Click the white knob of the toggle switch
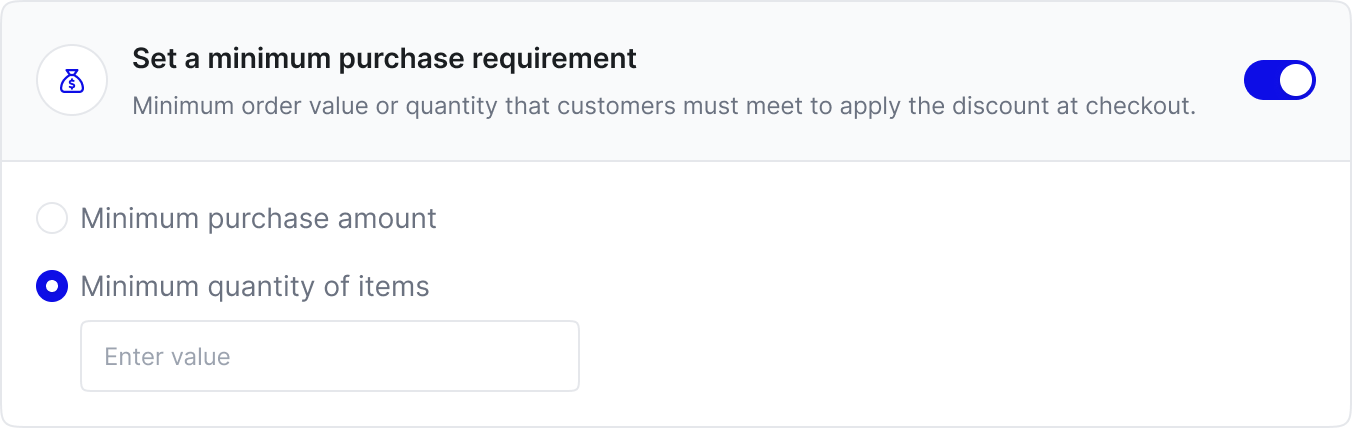This screenshot has height=428, width=1352. pyautogui.click(x=1296, y=81)
